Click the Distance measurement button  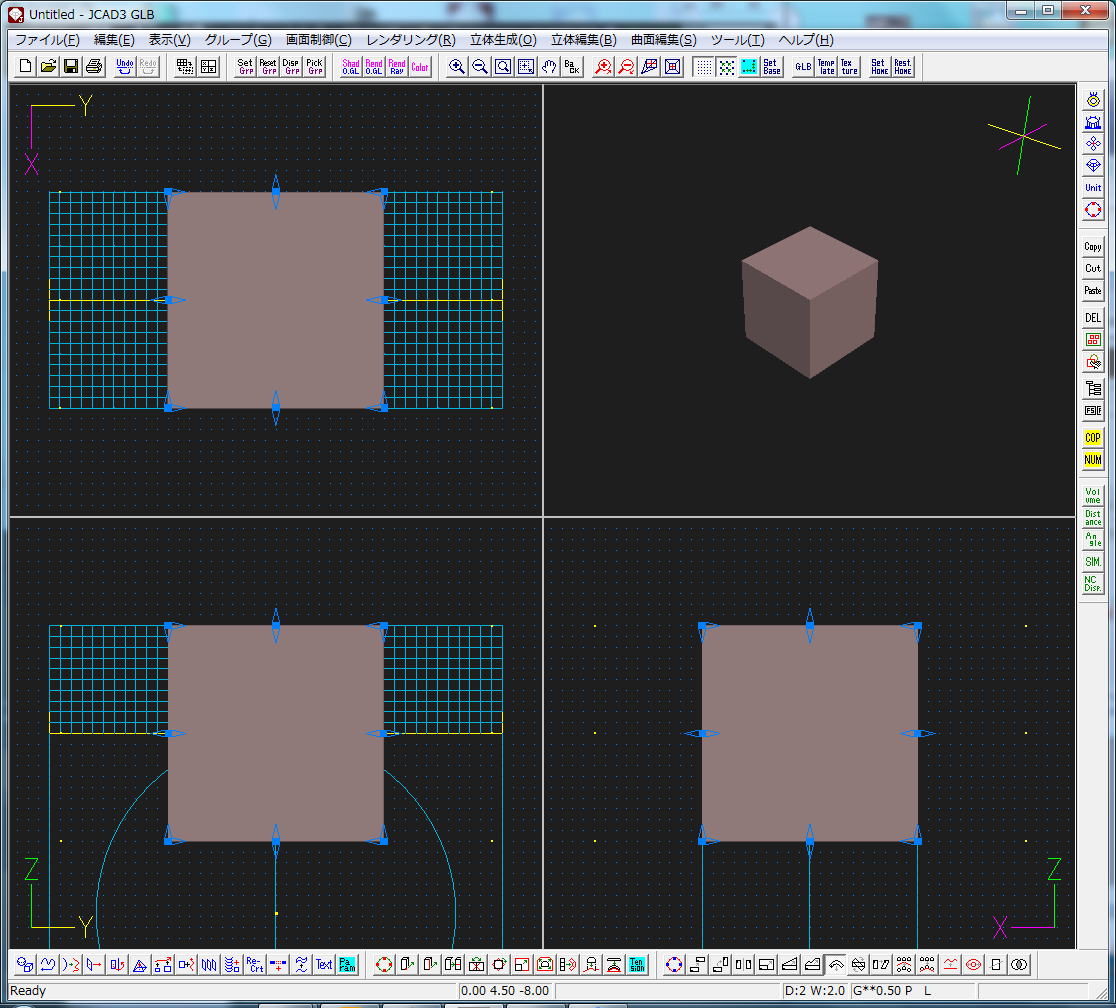1093,518
